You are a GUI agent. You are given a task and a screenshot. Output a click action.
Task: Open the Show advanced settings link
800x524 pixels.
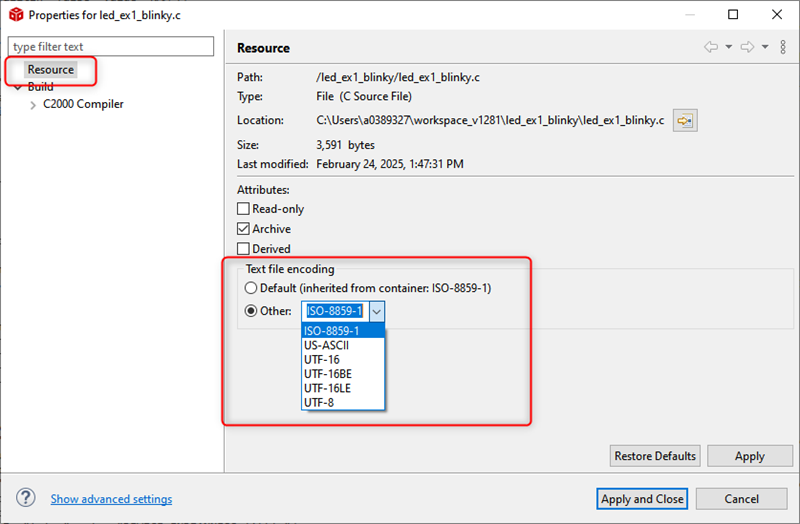click(111, 498)
